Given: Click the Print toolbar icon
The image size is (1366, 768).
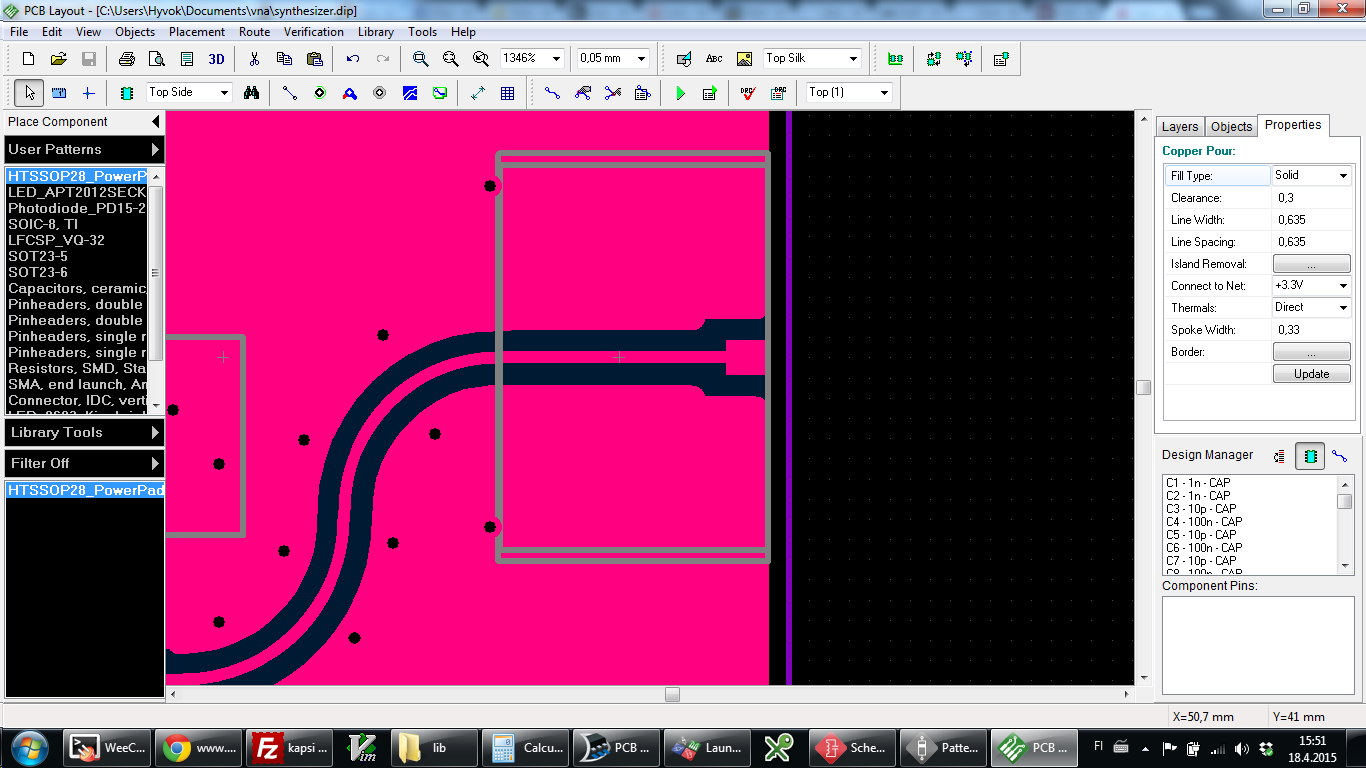Looking at the screenshot, I should 127,59.
